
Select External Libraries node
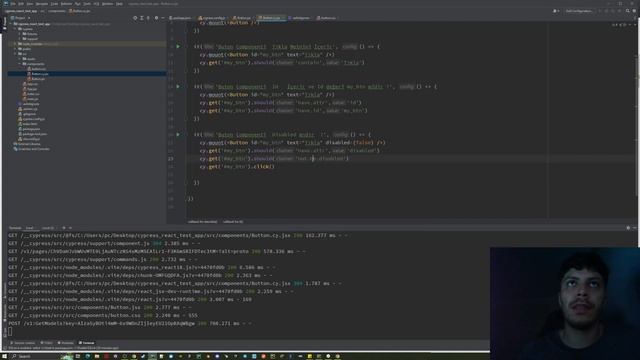point(27,144)
